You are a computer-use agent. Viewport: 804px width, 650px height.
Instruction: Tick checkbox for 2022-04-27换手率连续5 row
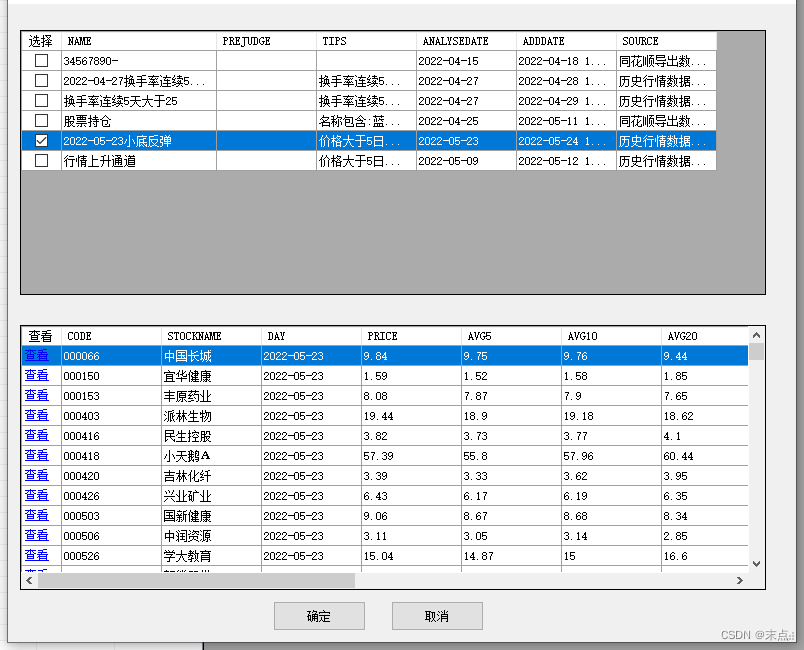pos(41,80)
